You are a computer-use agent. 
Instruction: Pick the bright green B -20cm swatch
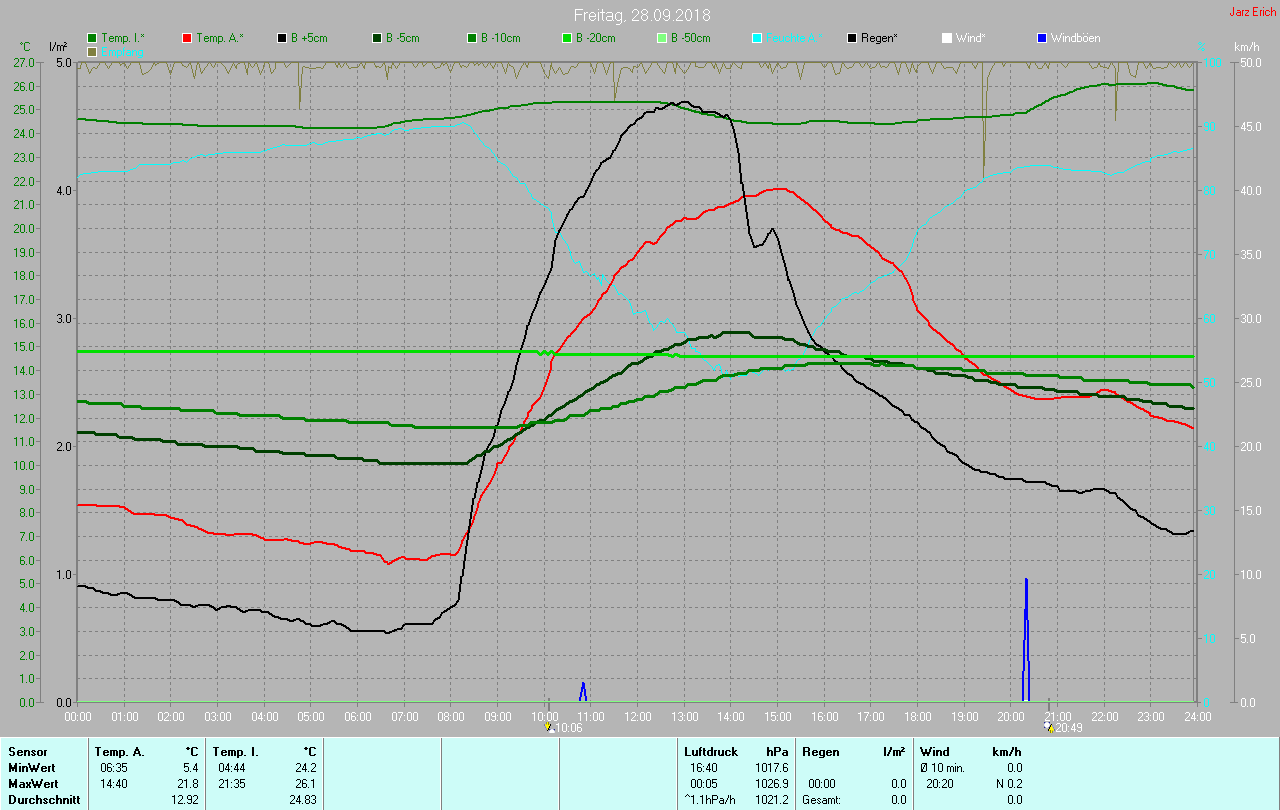point(567,38)
